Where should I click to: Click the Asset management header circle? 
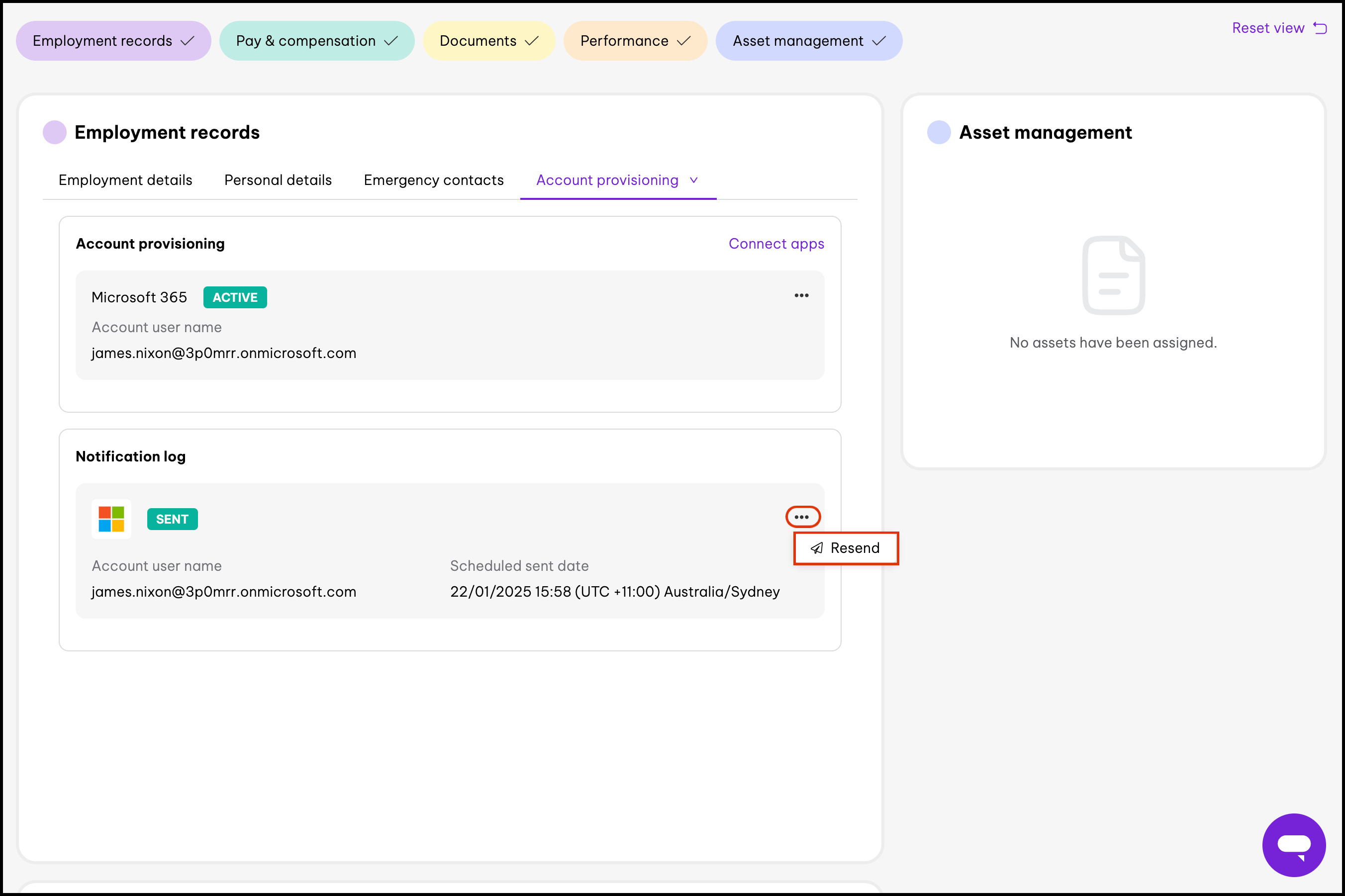pos(939,133)
